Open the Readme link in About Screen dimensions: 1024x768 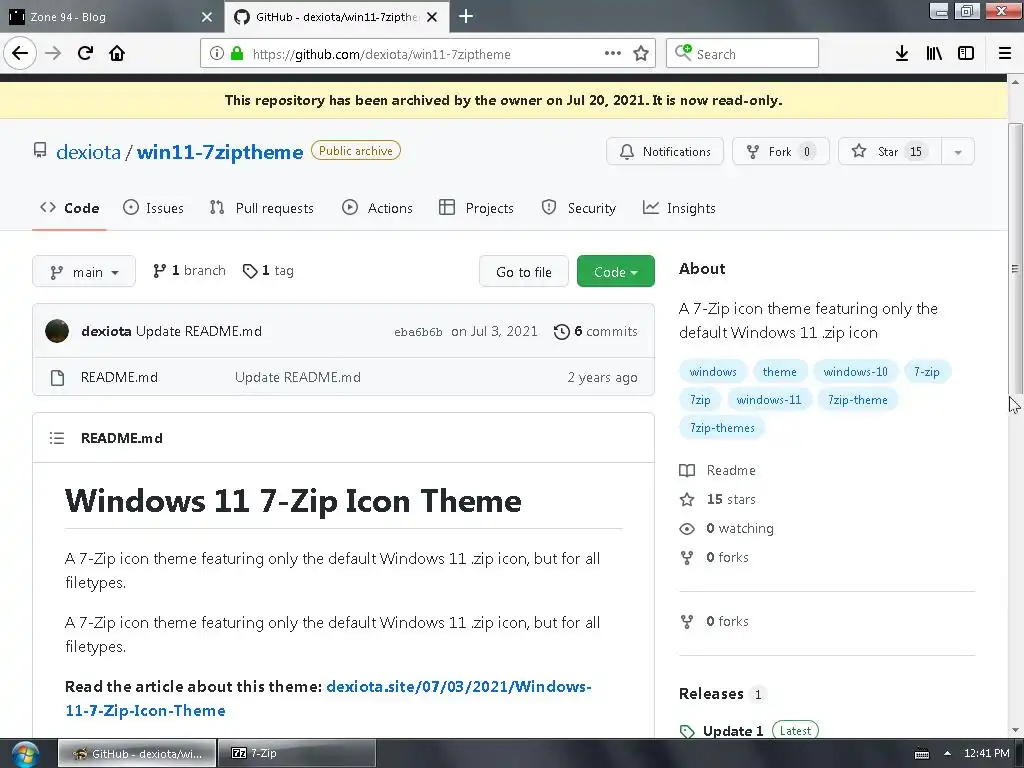tap(718, 470)
